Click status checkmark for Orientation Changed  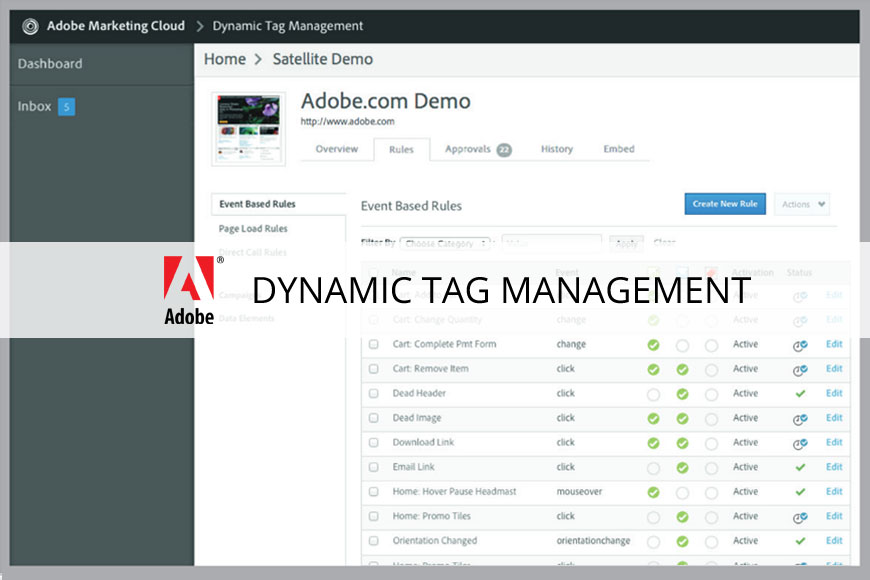point(800,541)
